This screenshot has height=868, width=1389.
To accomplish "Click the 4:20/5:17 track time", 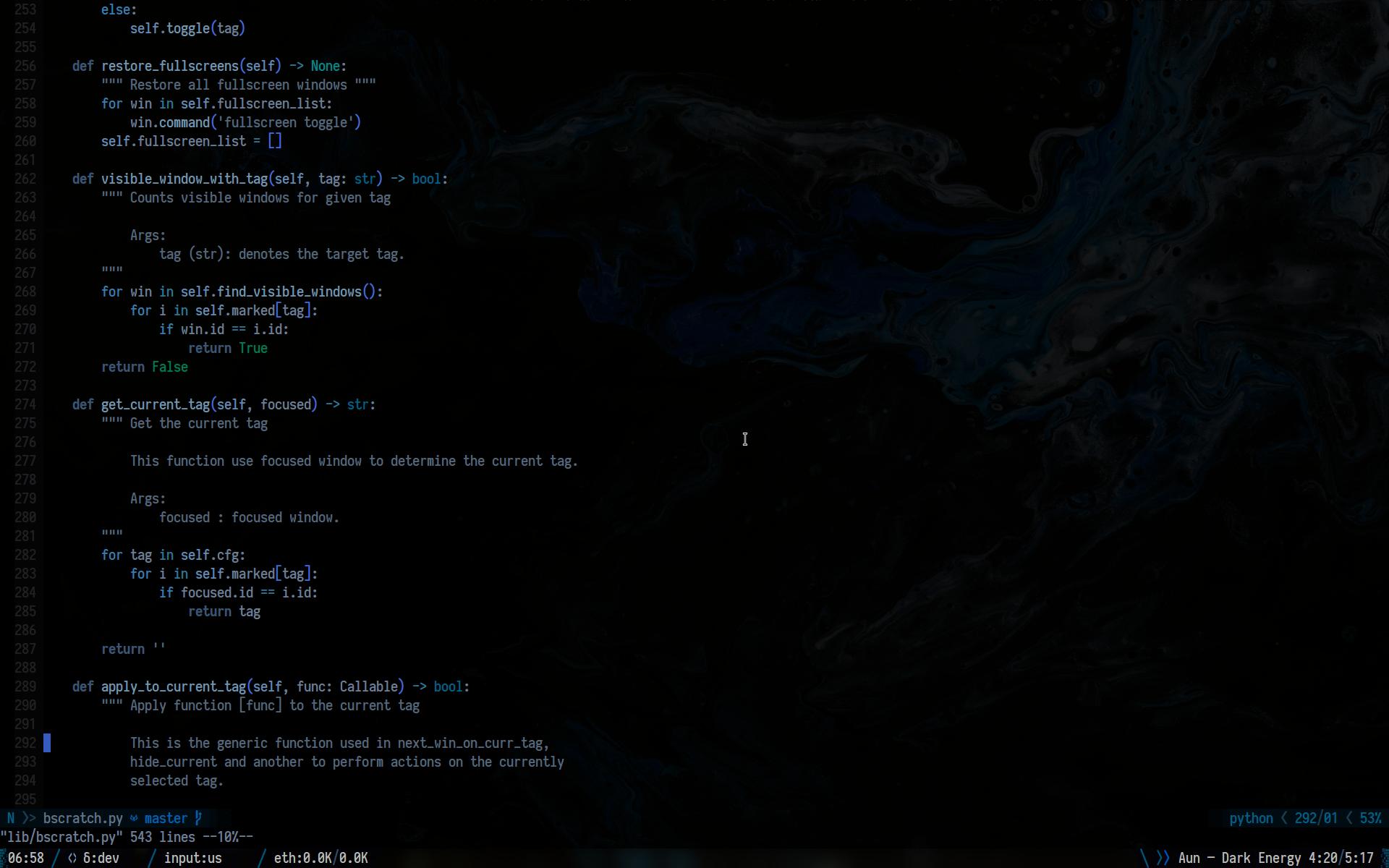I will [x=1341, y=858].
